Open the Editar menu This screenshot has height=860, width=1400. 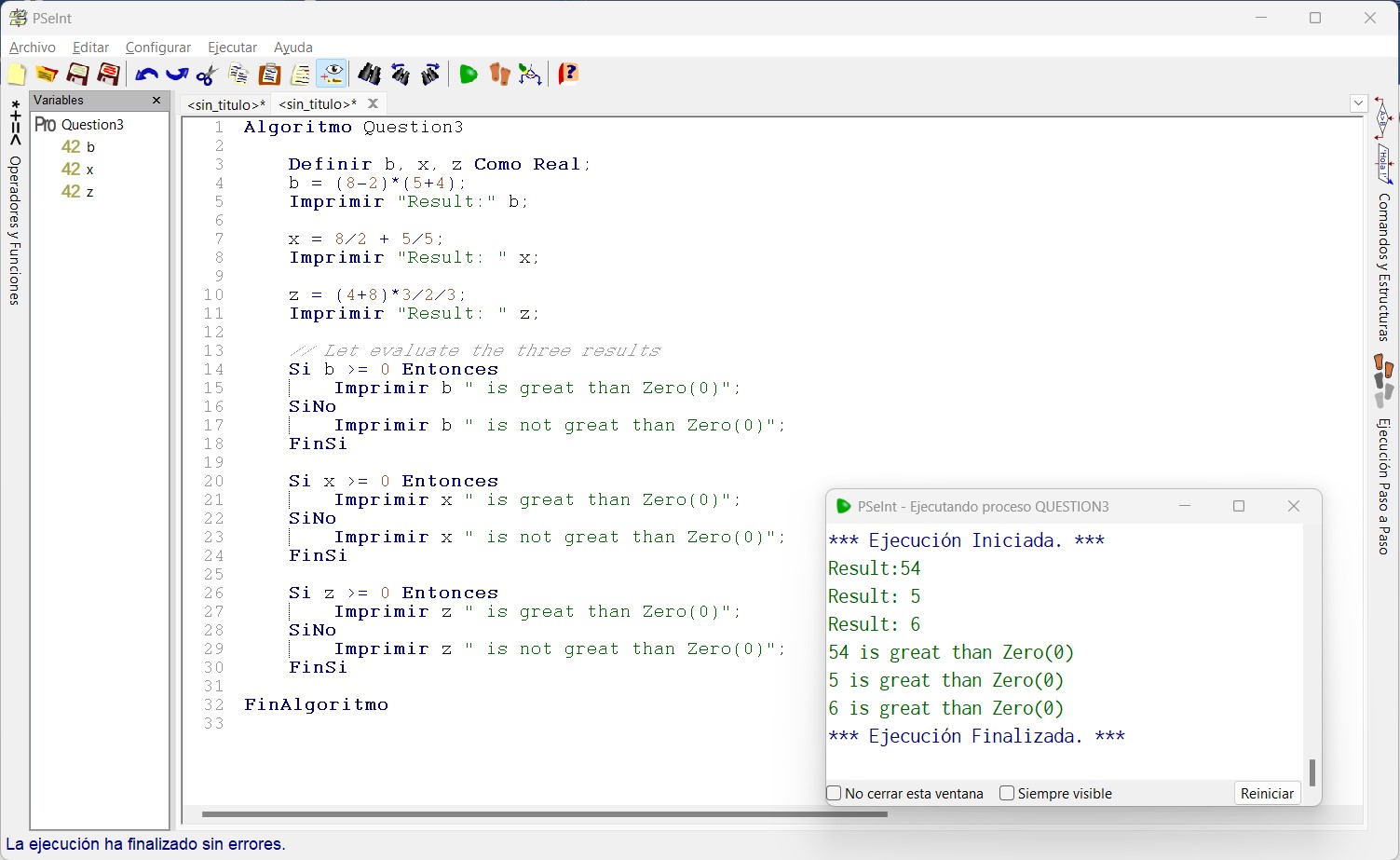coord(90,48)
